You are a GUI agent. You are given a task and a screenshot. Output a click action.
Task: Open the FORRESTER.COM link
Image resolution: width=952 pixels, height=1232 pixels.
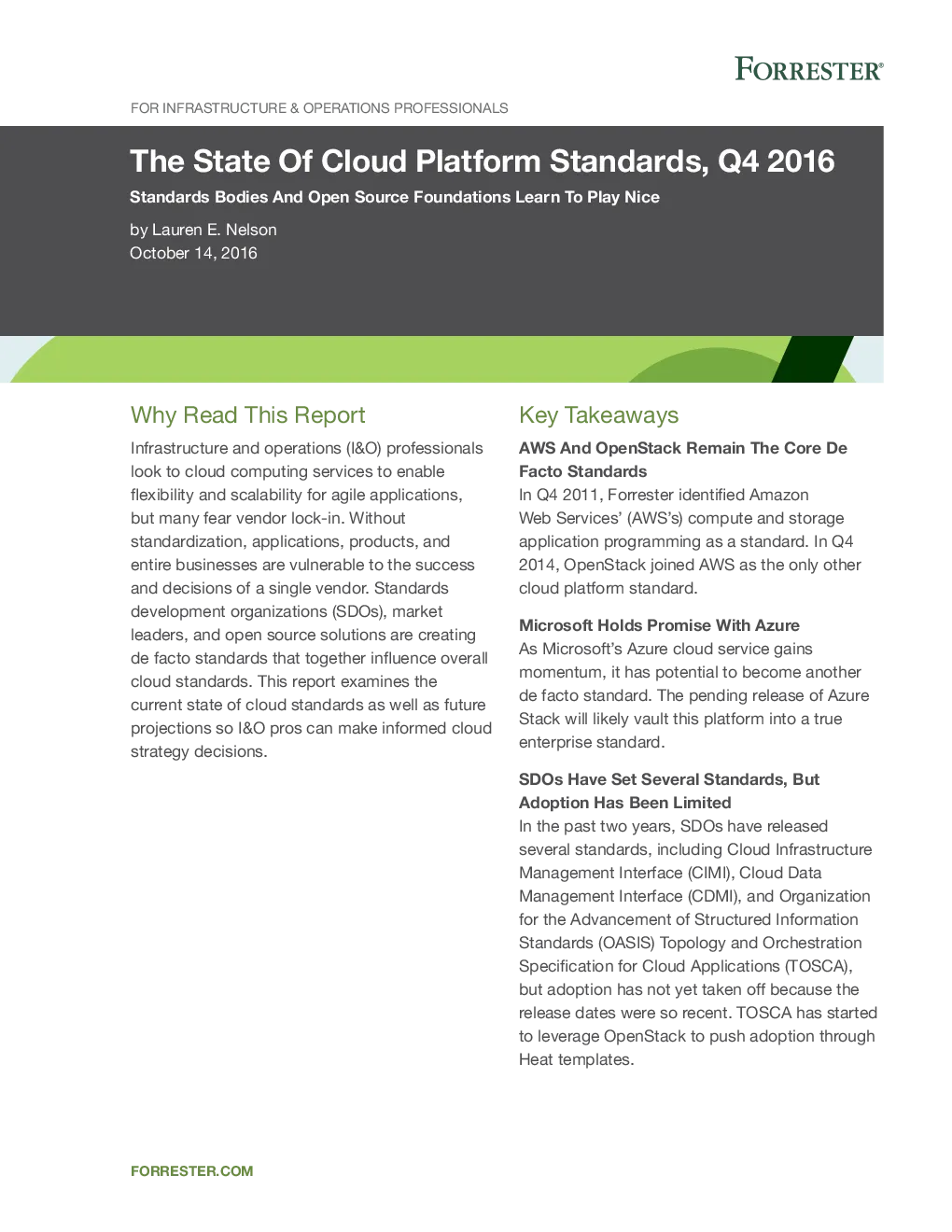coord(192,1171)
